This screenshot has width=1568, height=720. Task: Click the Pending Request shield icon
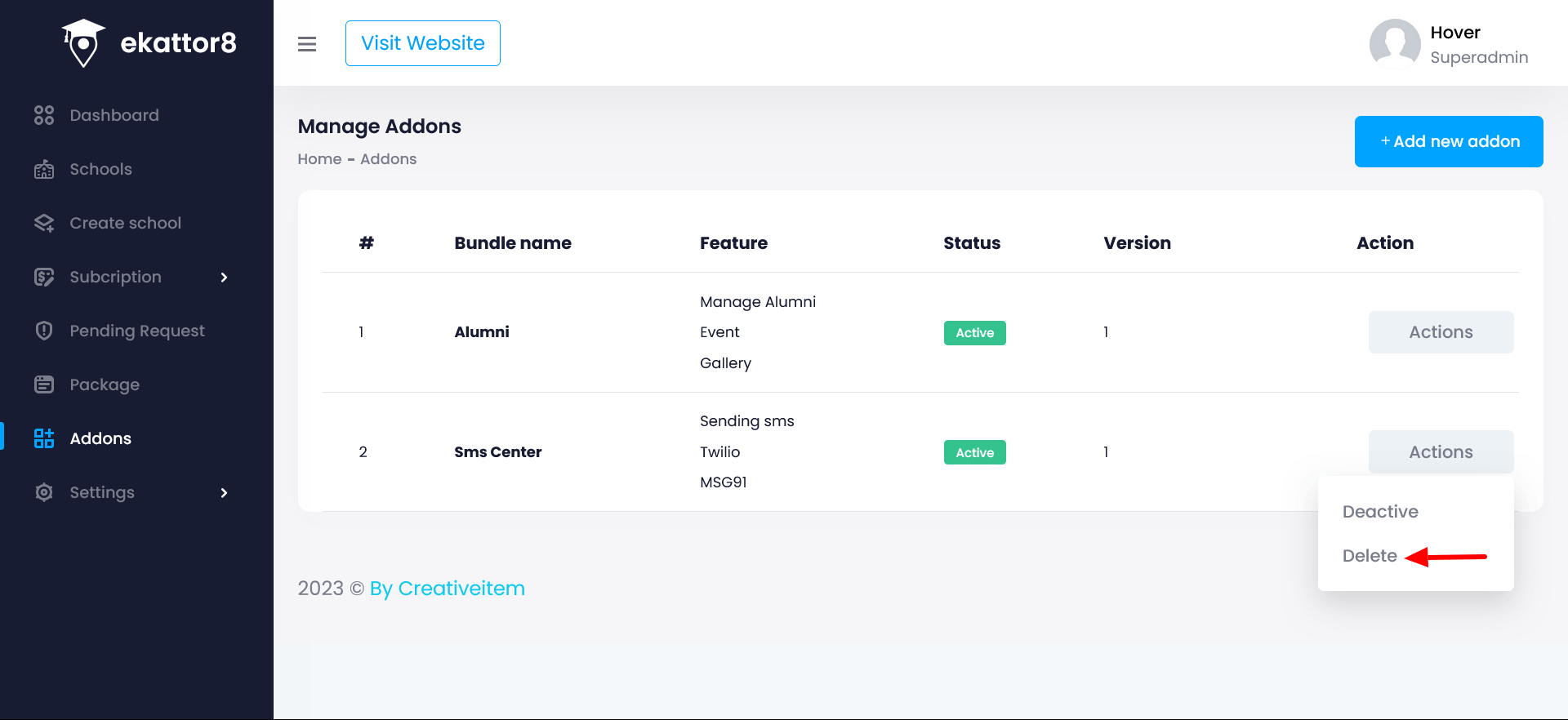click(44, 331)
